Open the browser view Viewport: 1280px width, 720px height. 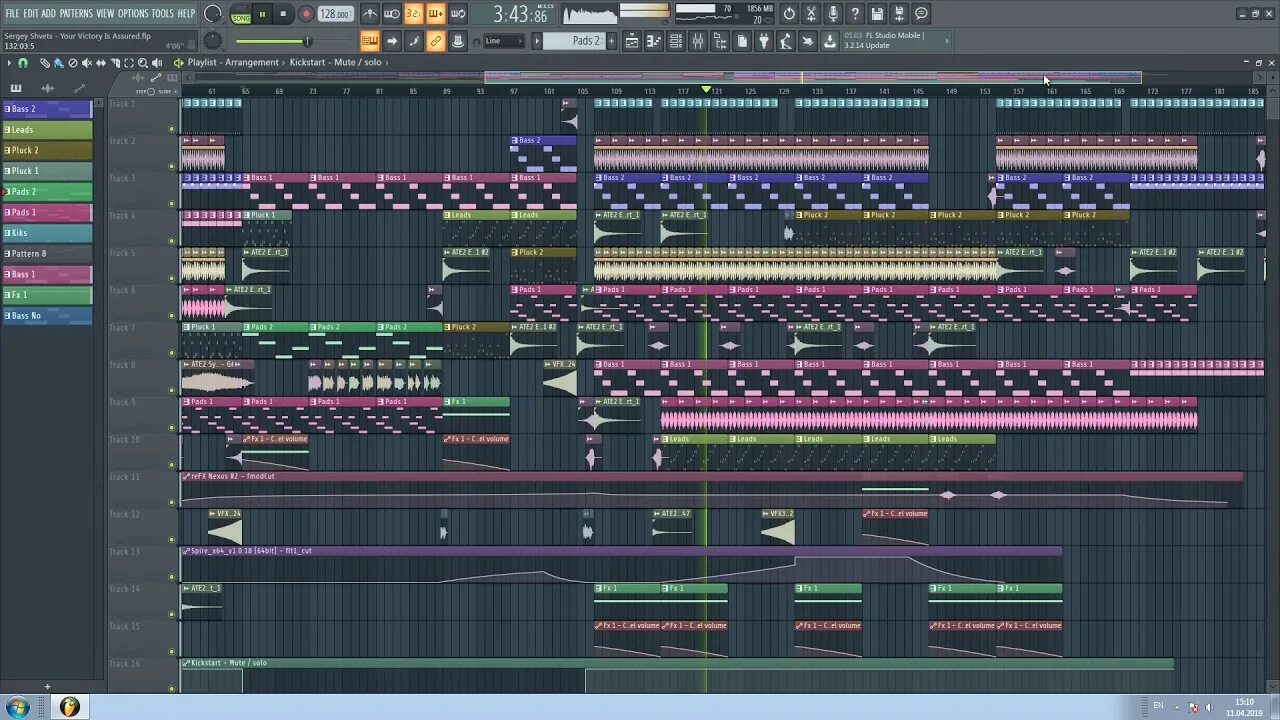tap(720, 41)
